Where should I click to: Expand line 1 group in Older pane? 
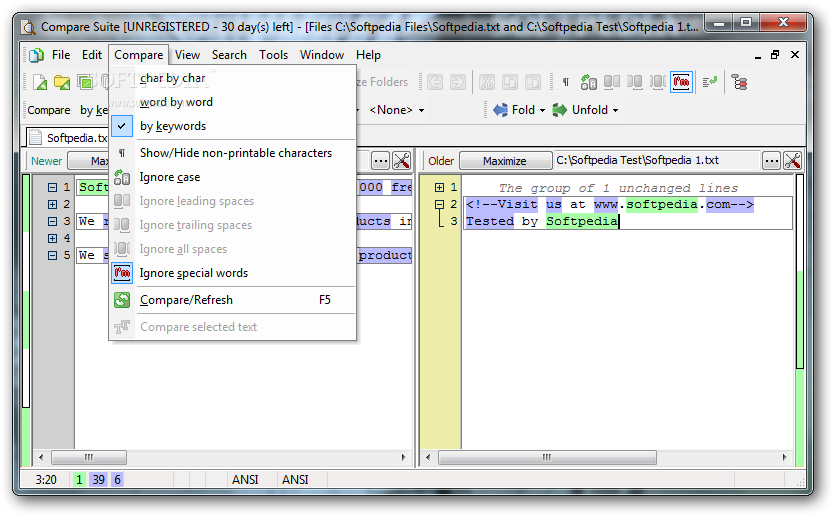[439, 187]
